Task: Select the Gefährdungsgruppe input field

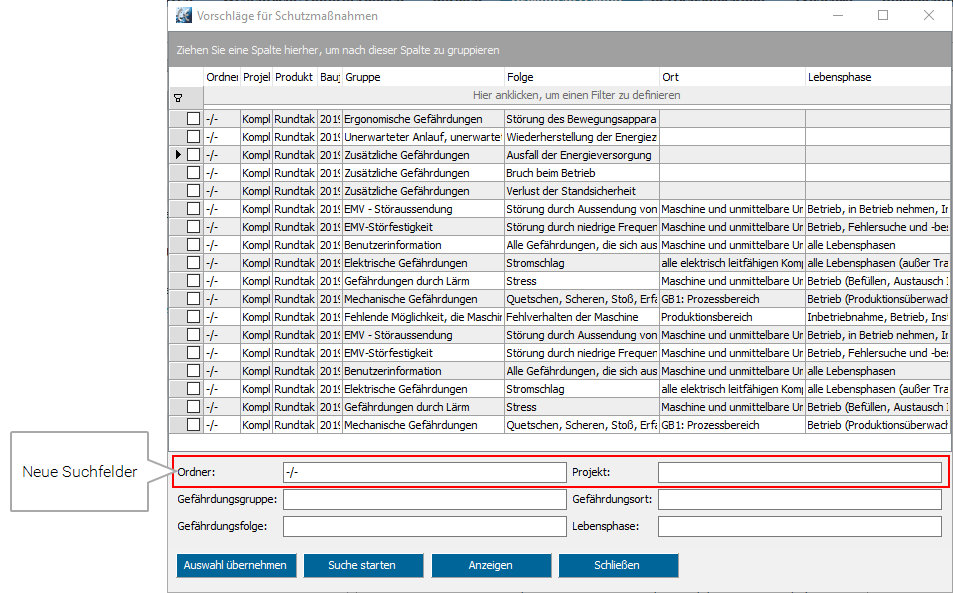Action: click(x=424, y=499)
